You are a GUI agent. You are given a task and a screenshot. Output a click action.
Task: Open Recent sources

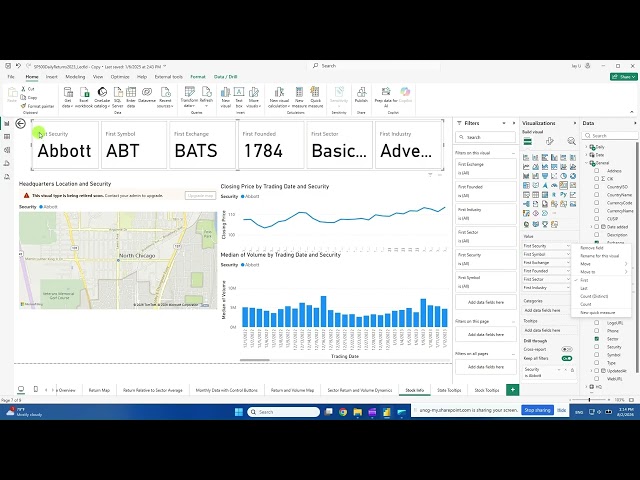165,97
